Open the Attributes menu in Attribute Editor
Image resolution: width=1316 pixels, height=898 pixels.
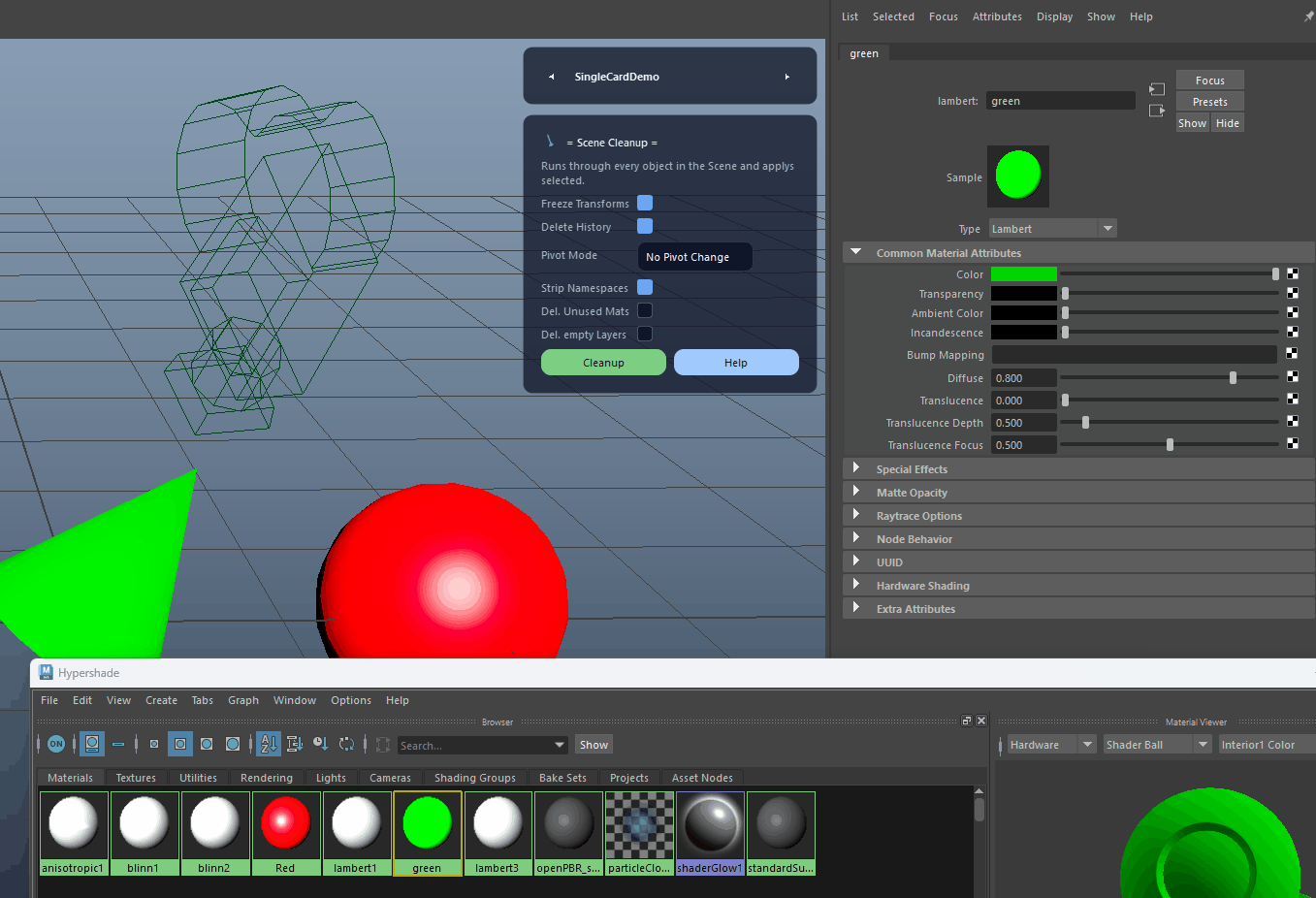click(997, 16)
